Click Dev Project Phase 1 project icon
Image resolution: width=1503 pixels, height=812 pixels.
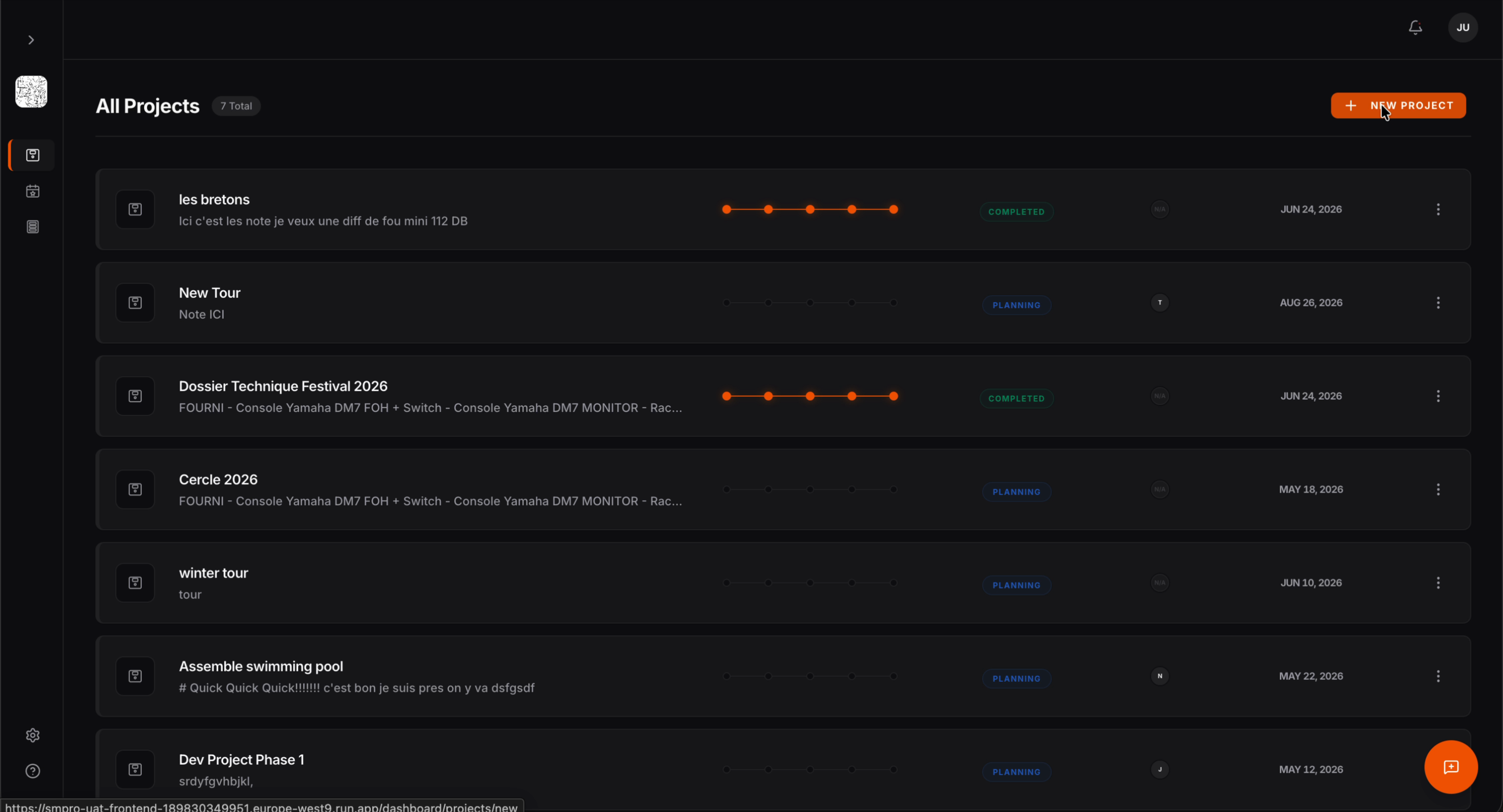[x=135, y=769]
